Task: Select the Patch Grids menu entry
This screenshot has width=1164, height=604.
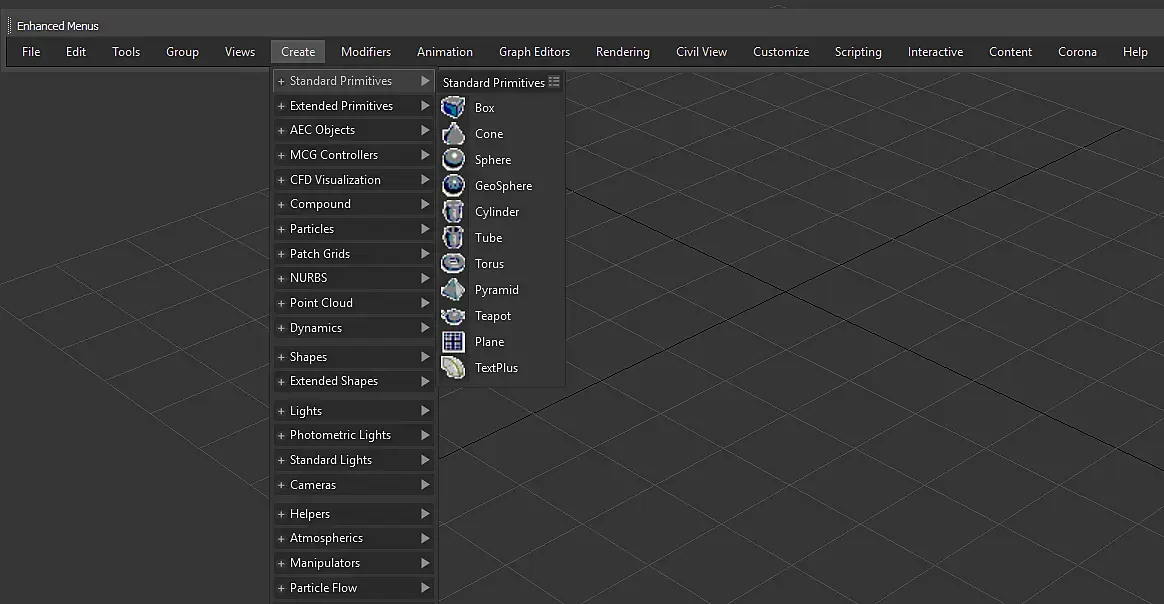Action: [x=353, y=254]
